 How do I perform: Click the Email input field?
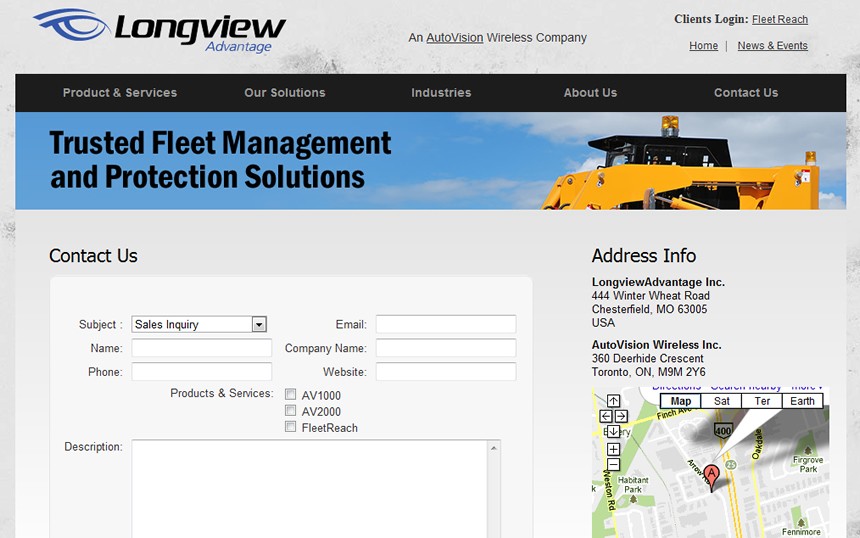point(446,324)
